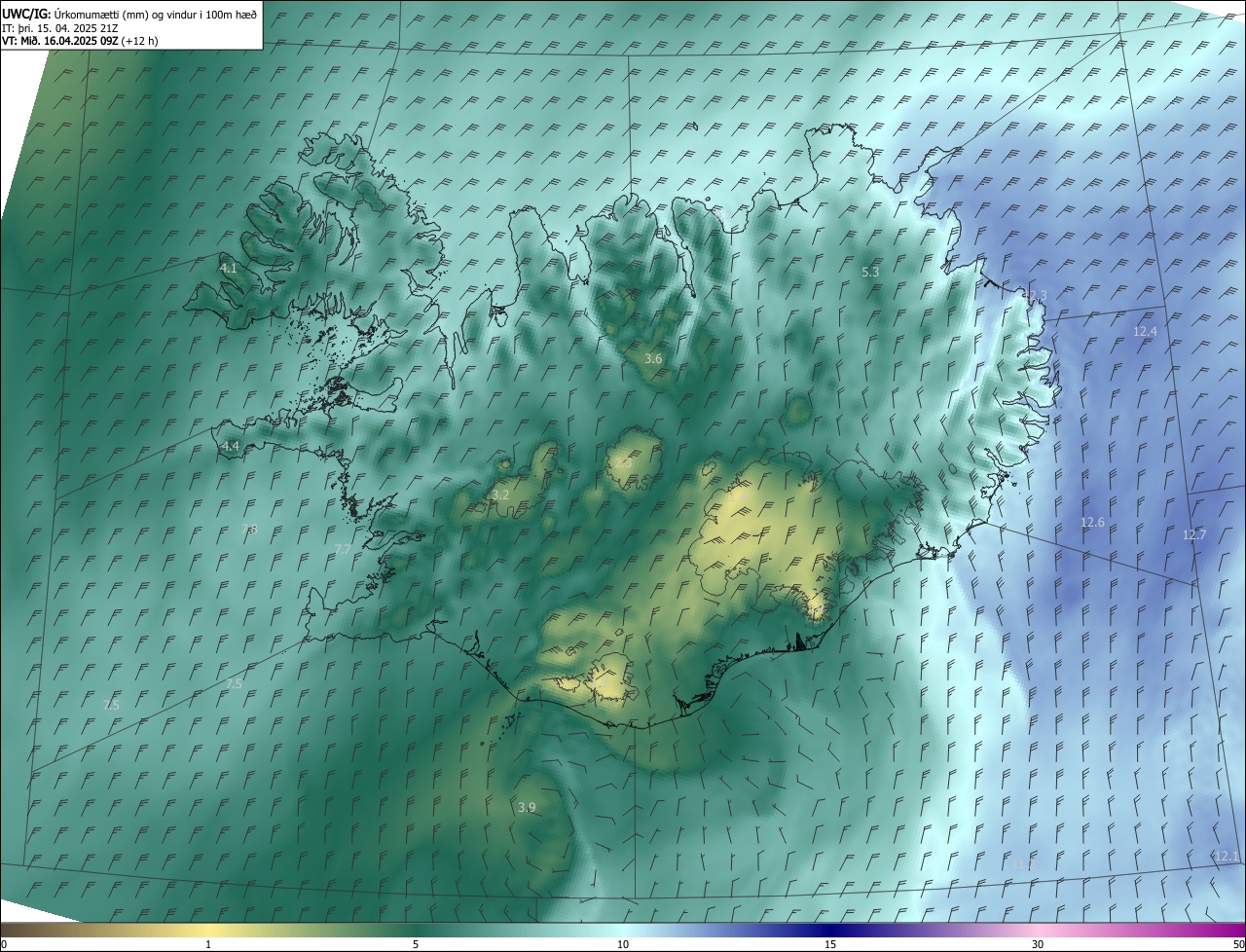Click the 12.6 value label

tap(1092, 524)
